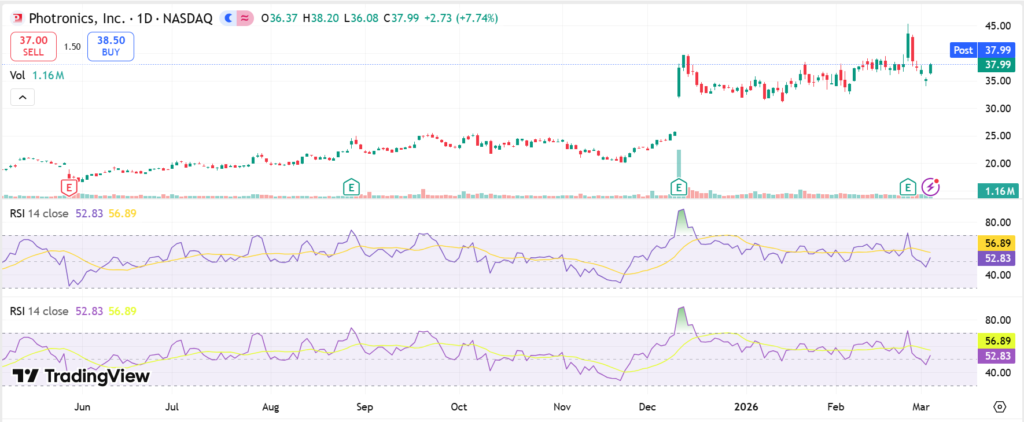Click the Vol 1.16M volume indicator label
This screenshot has height=422, width=1024.
click(38, 75)
